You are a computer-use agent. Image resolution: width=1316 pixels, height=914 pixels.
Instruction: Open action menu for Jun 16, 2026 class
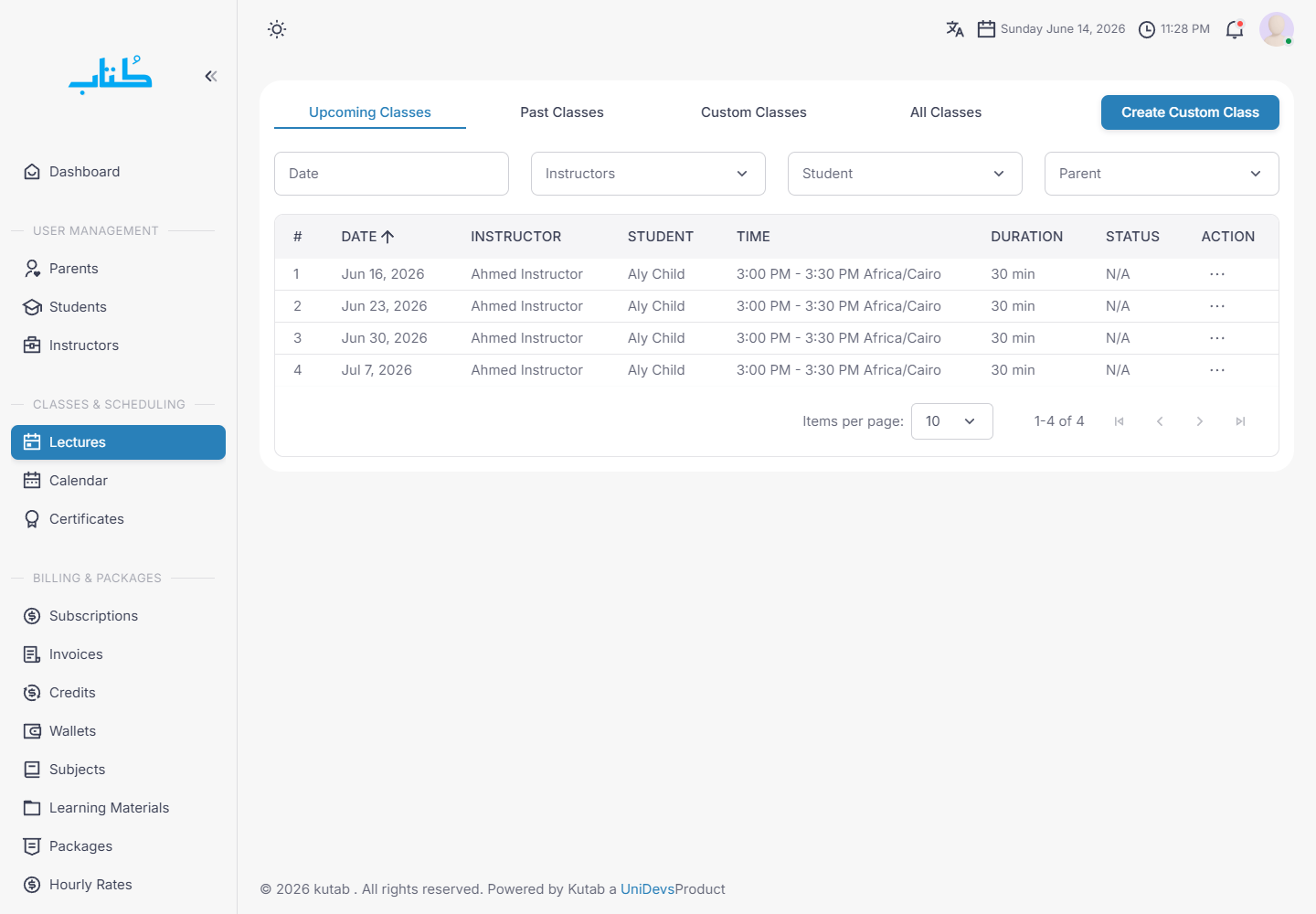(1217, 274)
